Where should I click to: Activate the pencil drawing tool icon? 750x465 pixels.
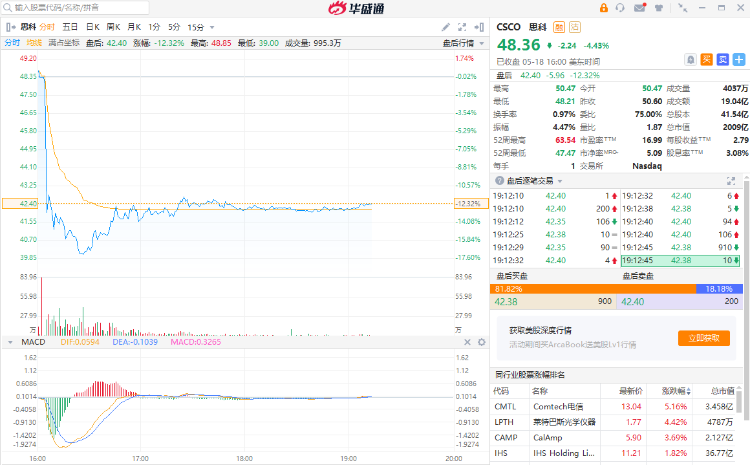[445, 27]
